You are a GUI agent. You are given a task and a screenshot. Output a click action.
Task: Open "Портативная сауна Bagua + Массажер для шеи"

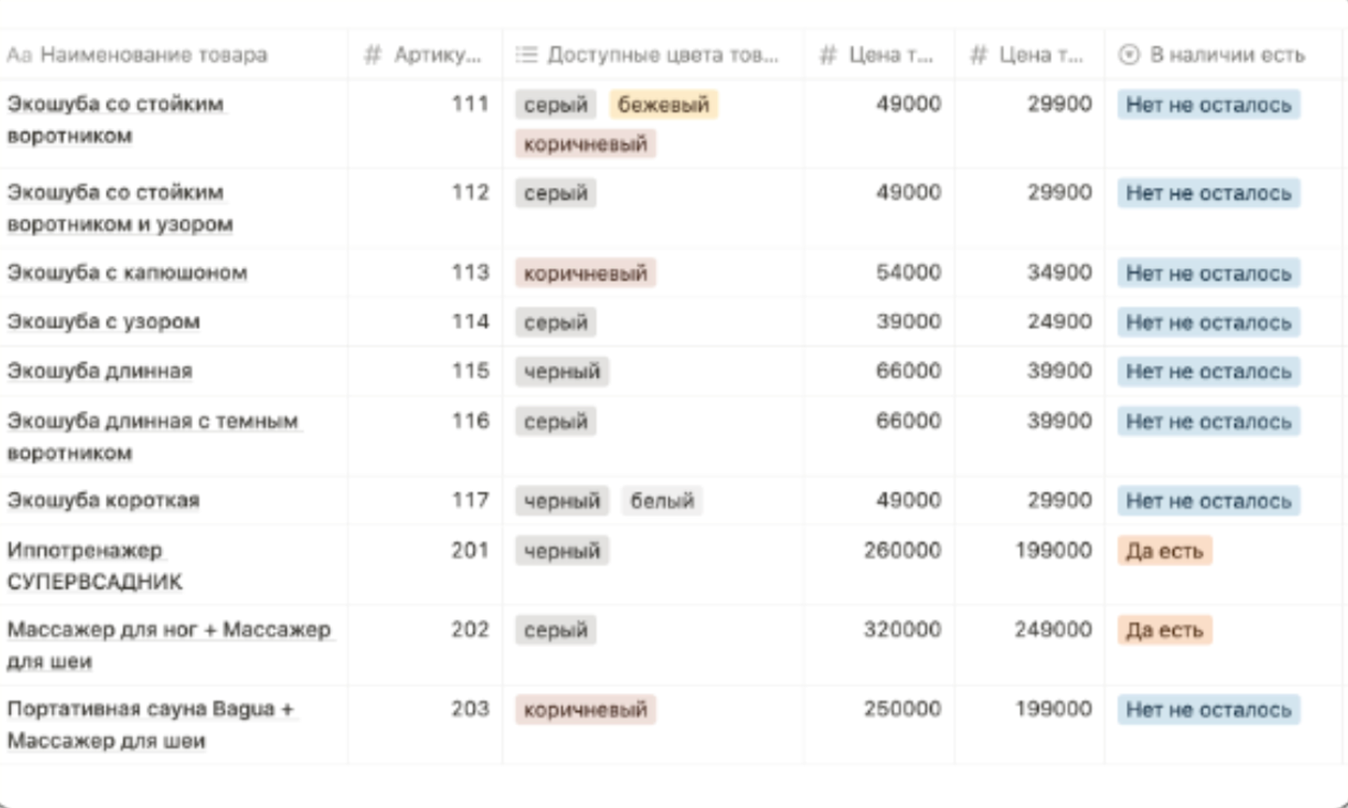[150, 710]
